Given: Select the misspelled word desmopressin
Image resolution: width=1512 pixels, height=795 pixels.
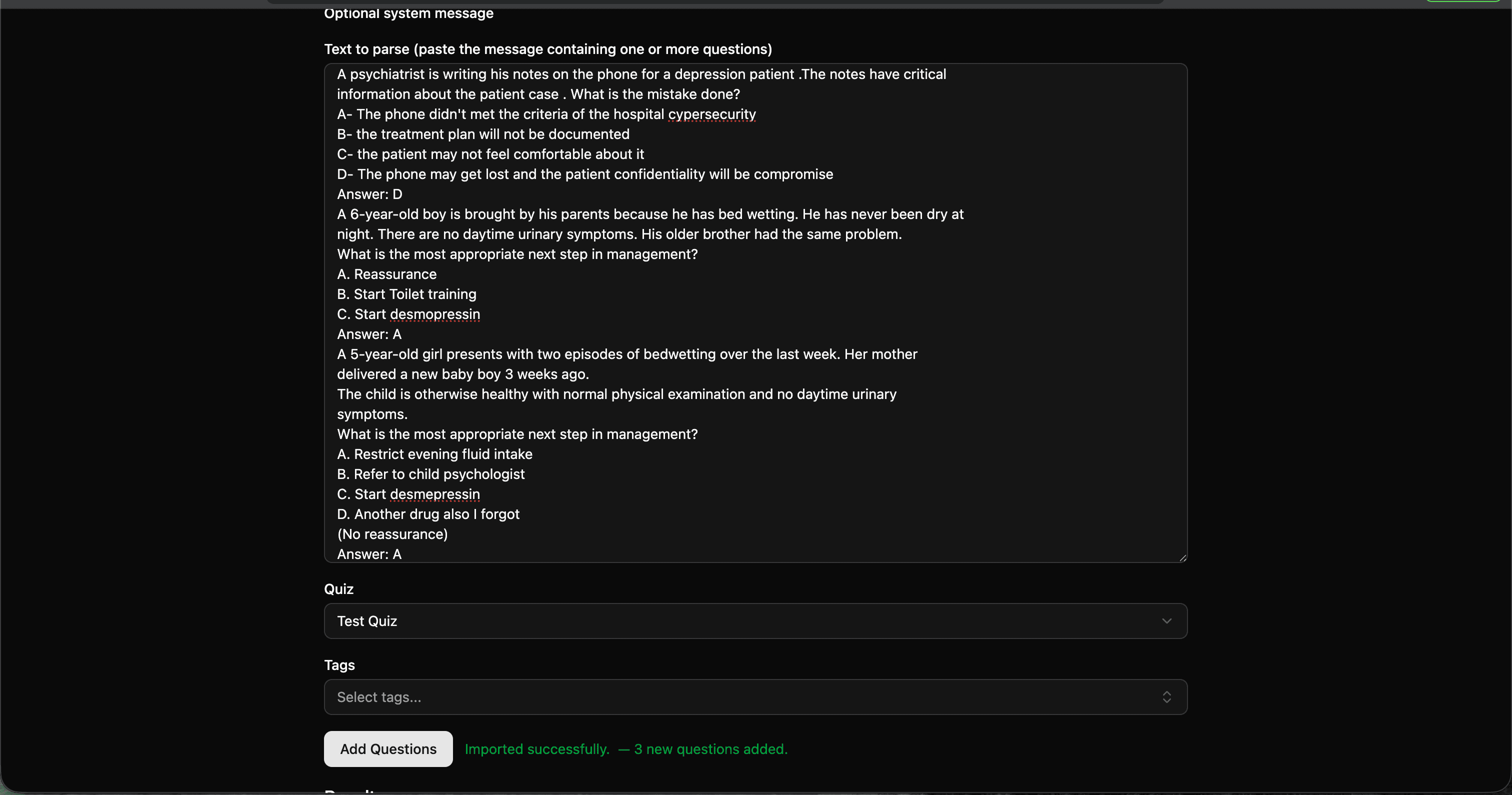Looking at the screenshot, I should 434,314.
